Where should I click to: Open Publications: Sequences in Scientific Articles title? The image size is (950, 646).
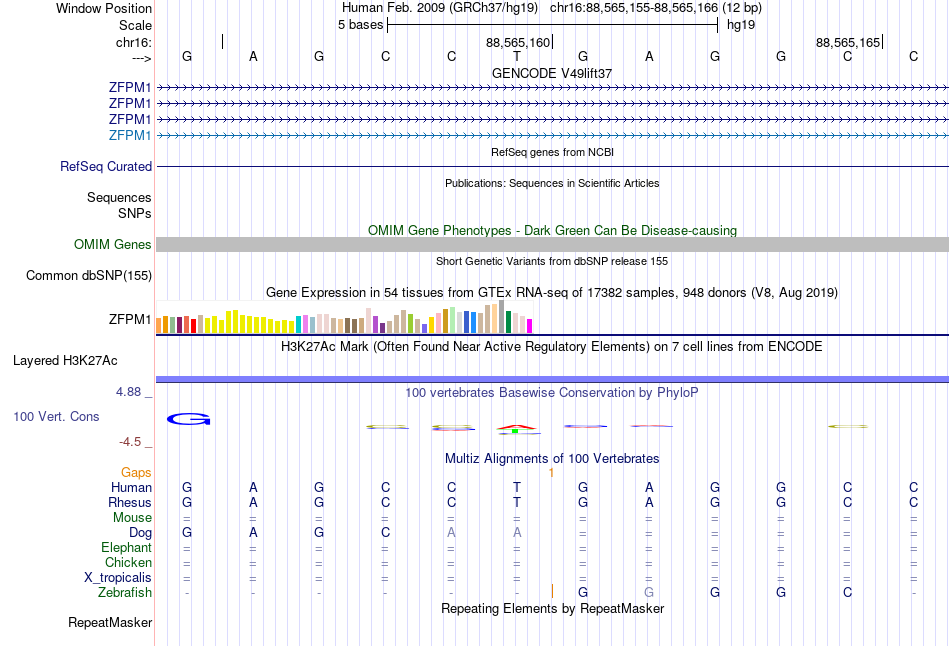click(x=552, y=183)
